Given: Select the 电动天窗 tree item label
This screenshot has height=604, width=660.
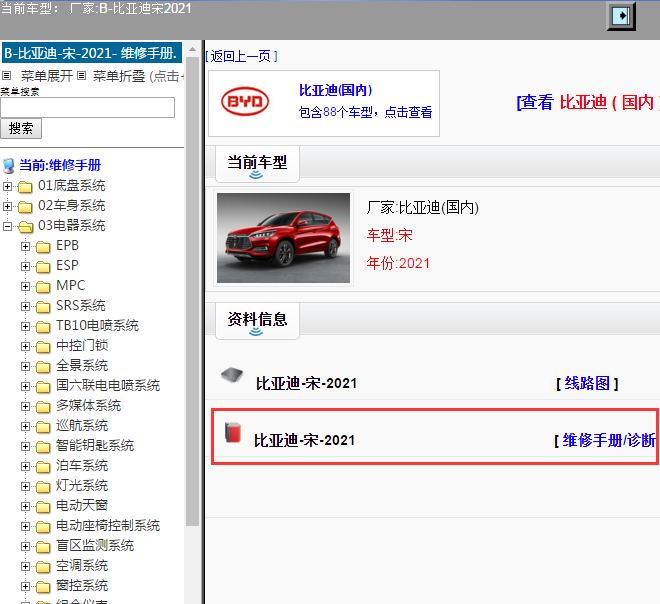Looking at the screenshot, I should point(82,506).
